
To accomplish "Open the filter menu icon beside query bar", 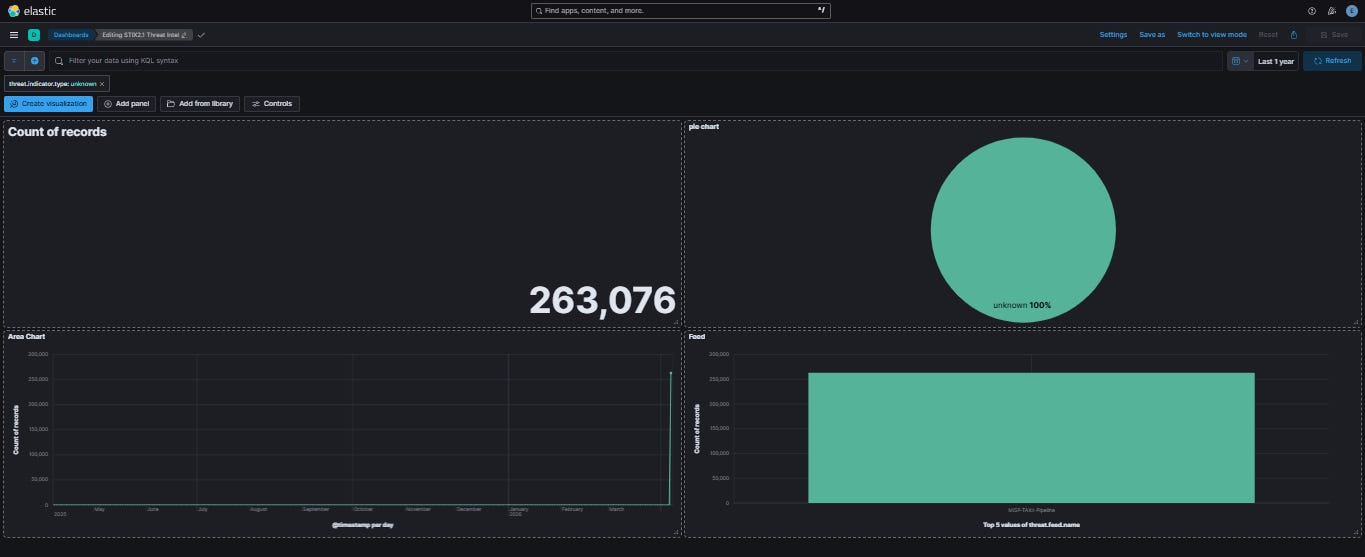I will coord(14,61).
